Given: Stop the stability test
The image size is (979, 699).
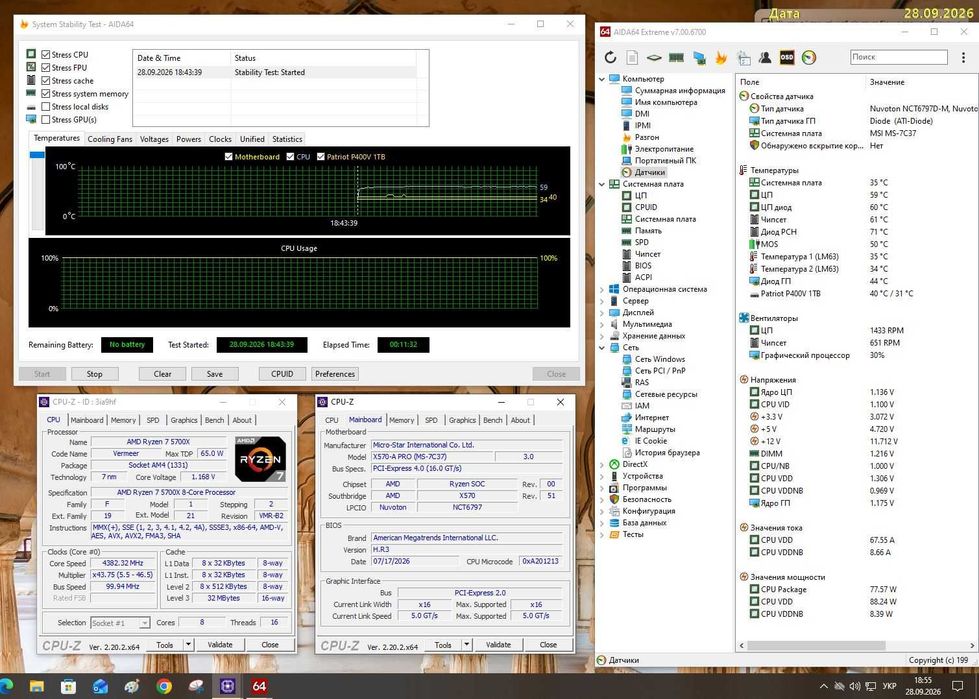Looking at the screenshot, I should pyautogui.click(x=94, y=374).
